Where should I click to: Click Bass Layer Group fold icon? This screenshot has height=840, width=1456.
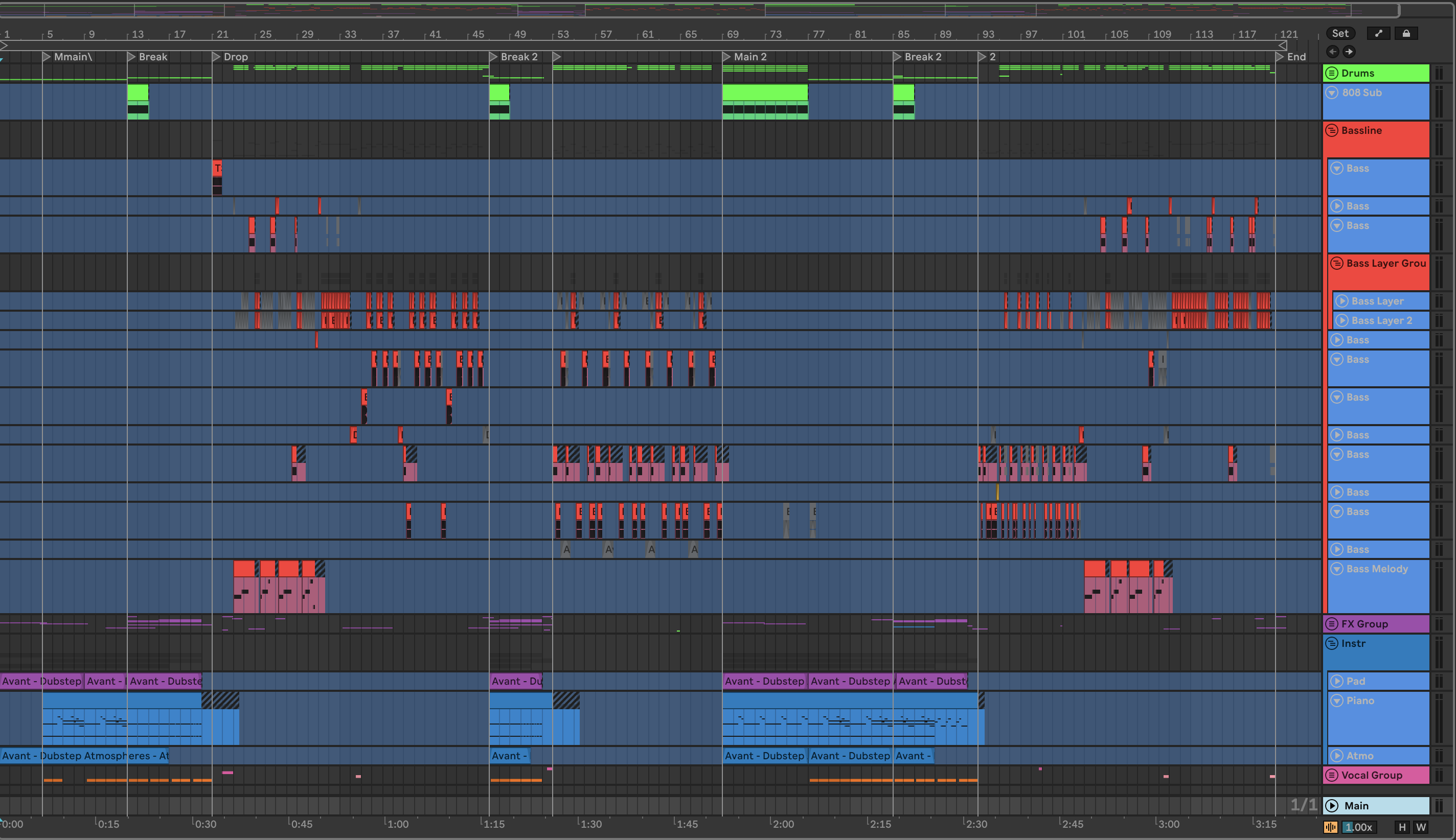pos(1336,263)
